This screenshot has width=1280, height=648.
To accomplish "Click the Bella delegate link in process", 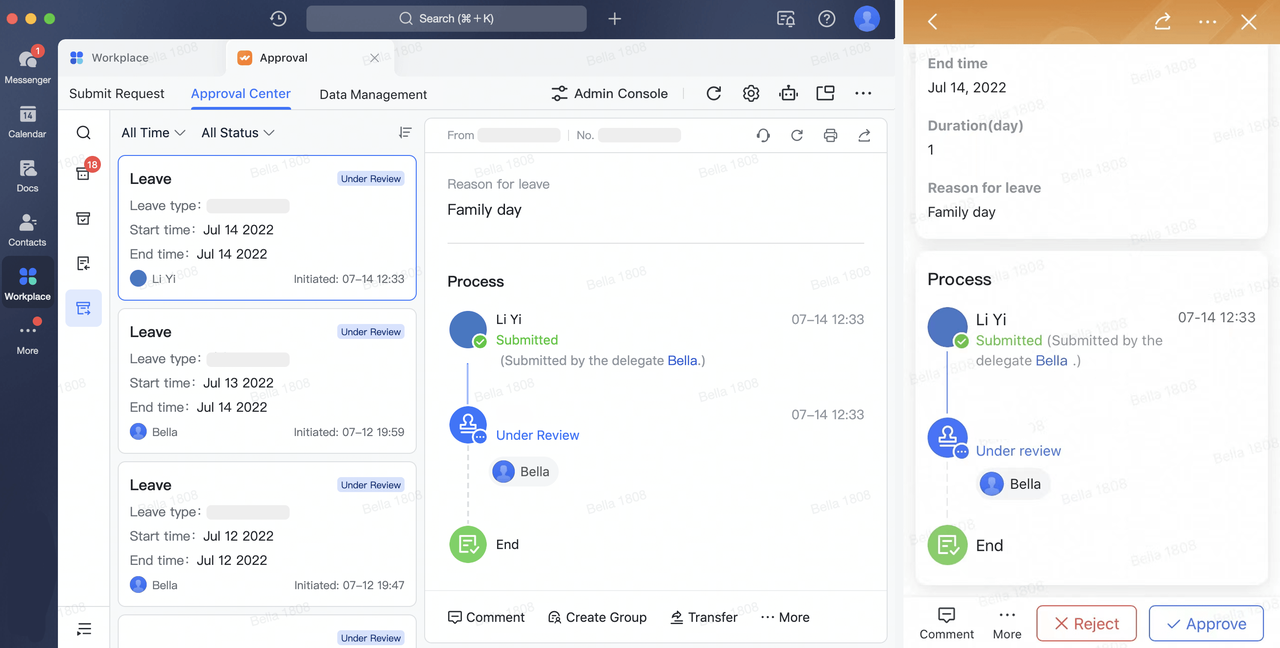I will (682, 360).
